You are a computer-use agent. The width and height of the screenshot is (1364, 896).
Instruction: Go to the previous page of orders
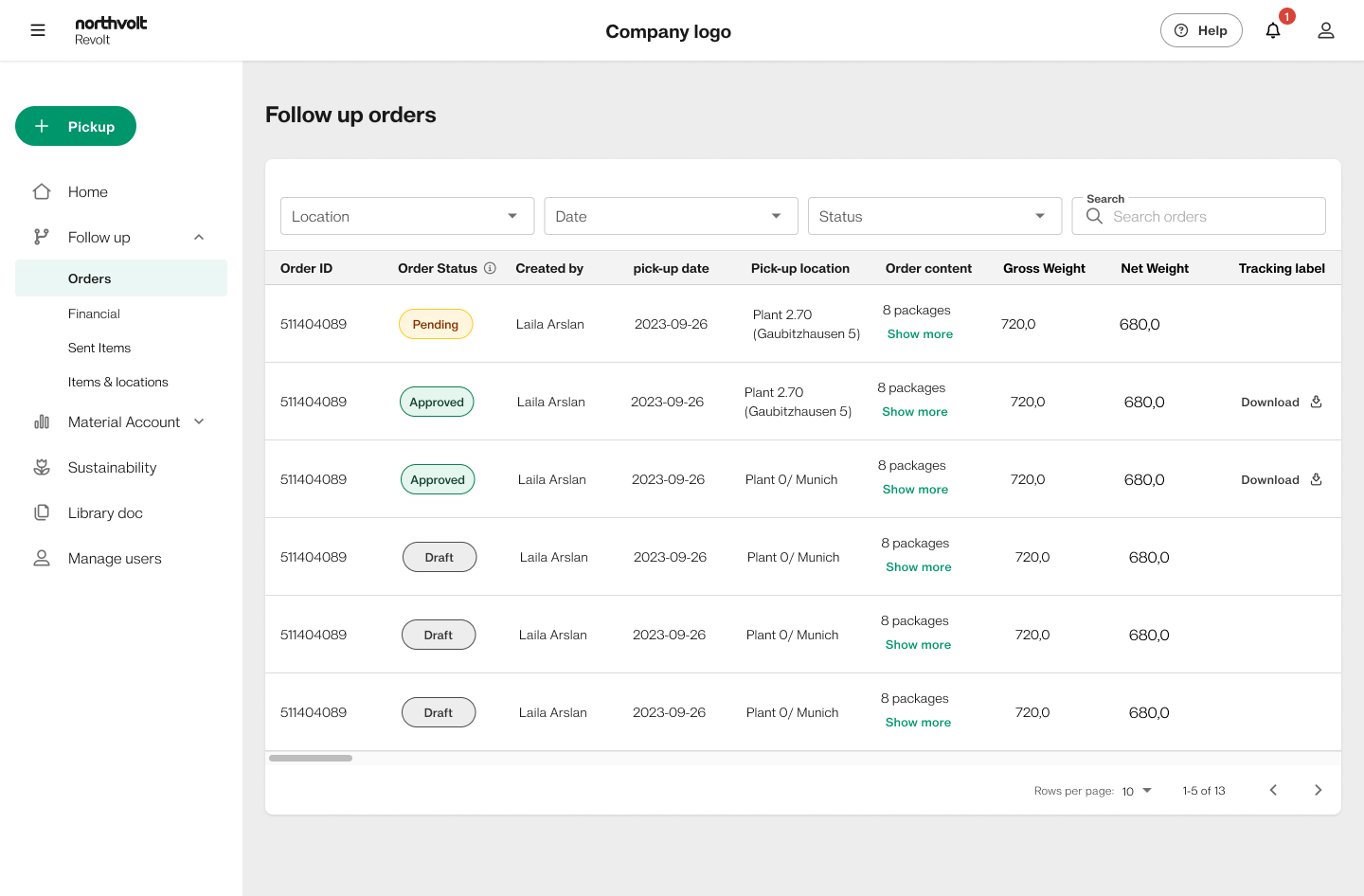click(1273, 790)
